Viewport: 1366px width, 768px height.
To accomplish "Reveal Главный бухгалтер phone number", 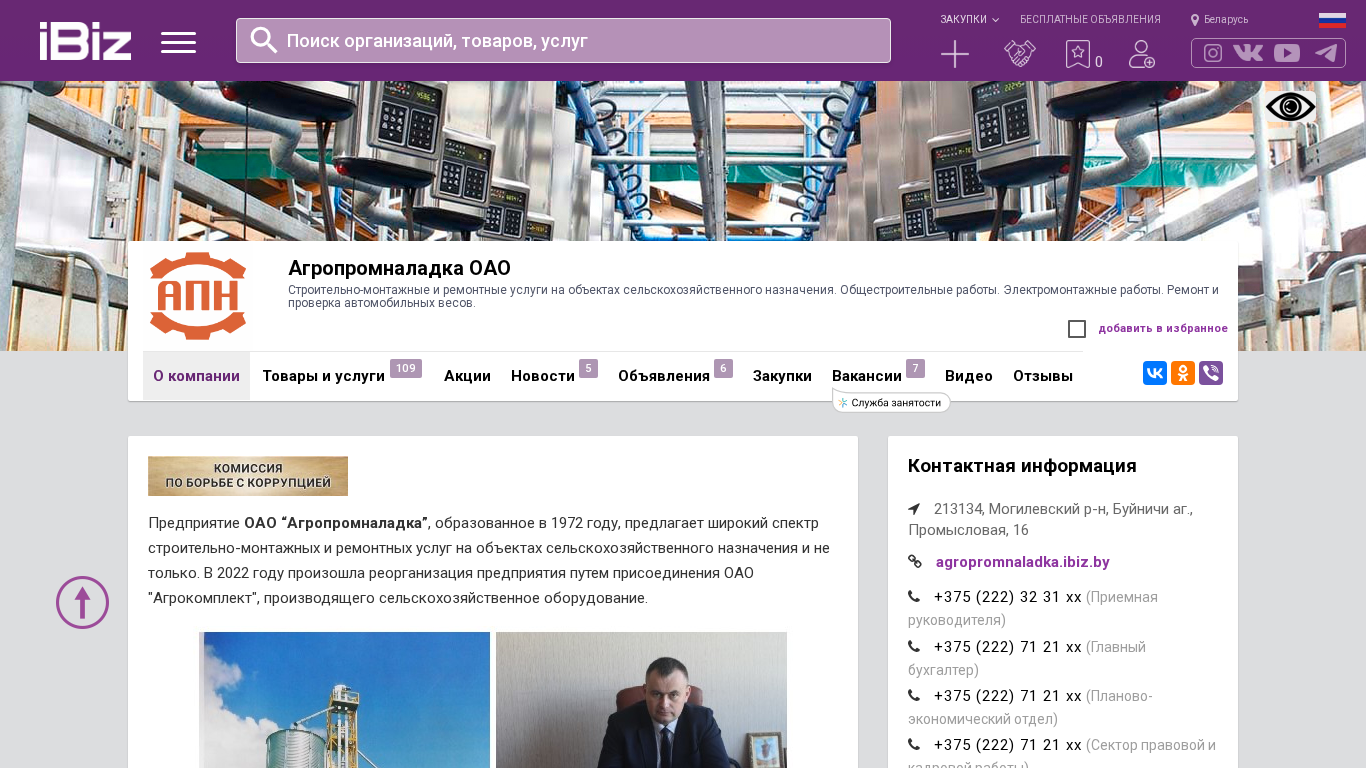I will coord(1007,647).
